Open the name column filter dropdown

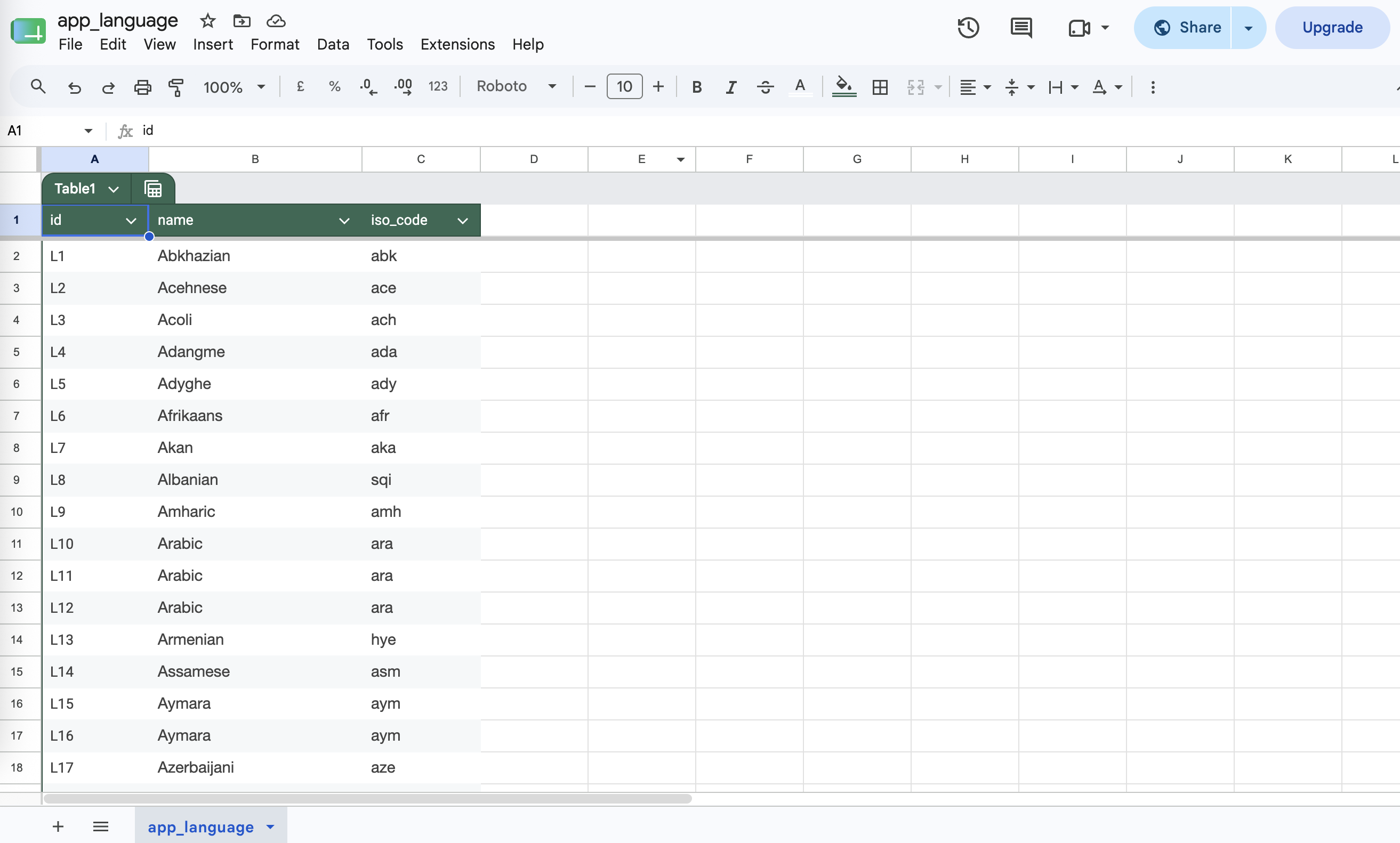pyautogui.click(x=344, y=221)
